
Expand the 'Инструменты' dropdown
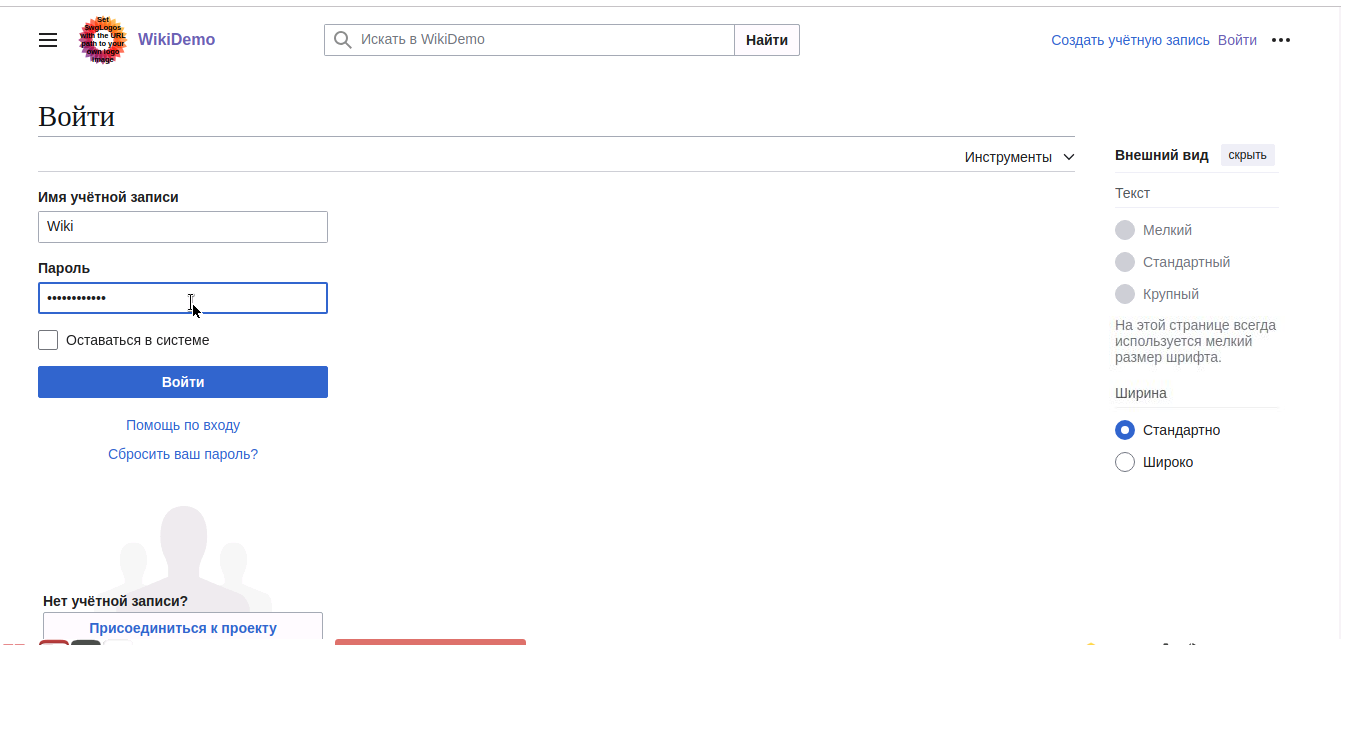[x=1019, y=157]
